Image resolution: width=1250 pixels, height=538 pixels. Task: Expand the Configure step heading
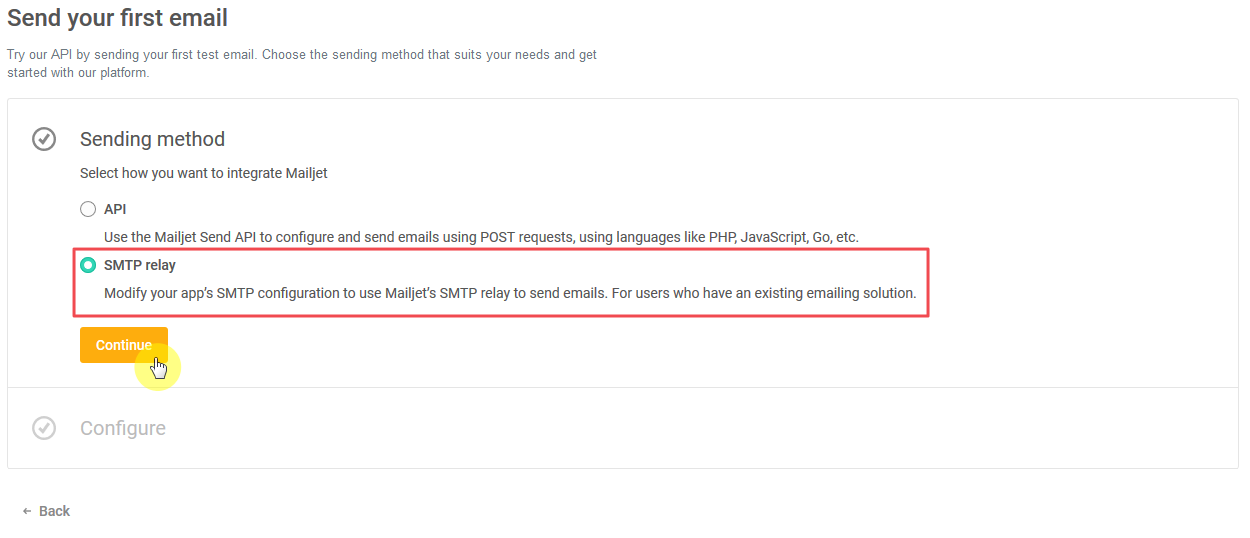(x=123, y=428)
